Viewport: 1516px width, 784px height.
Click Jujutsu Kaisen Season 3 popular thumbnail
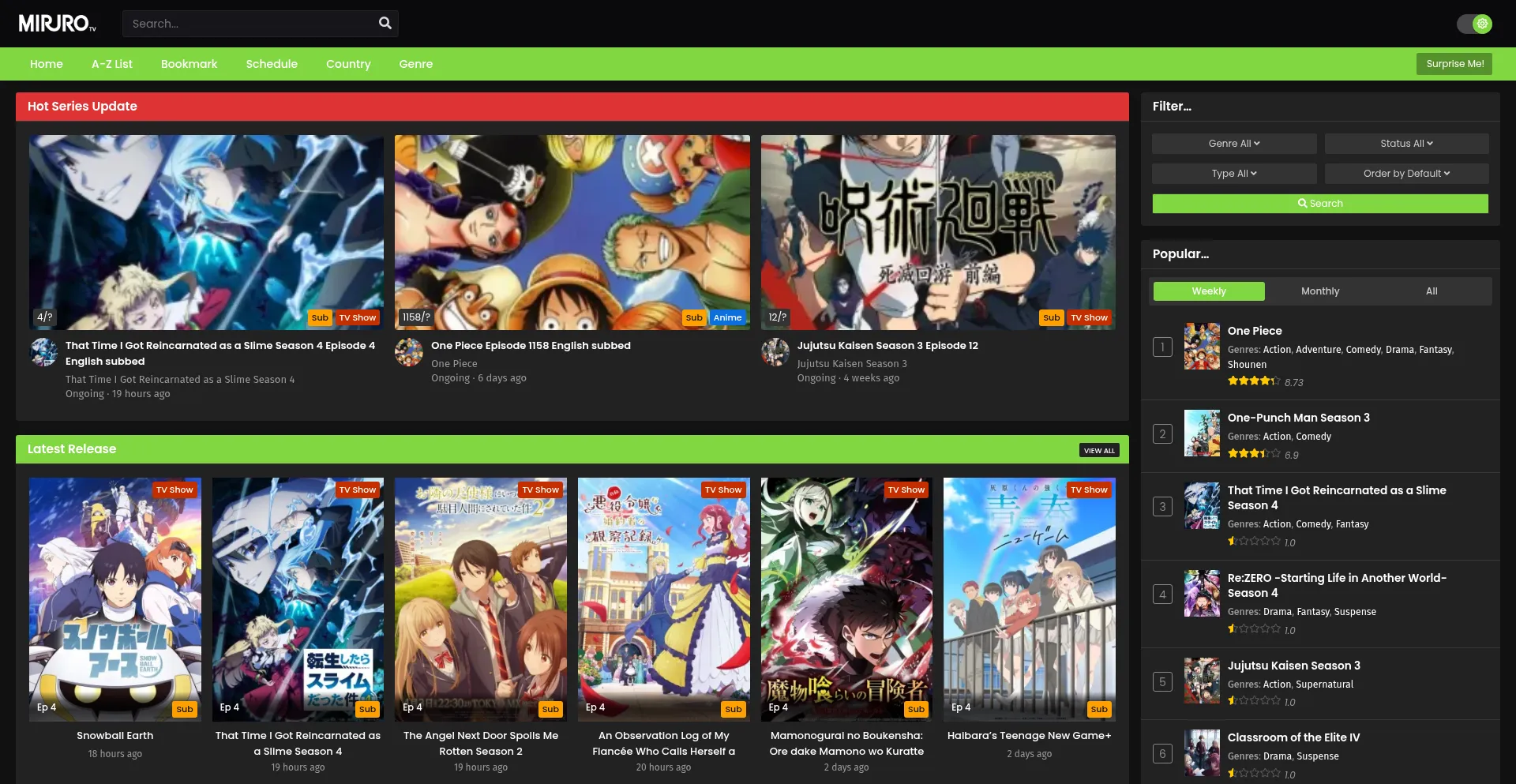pos(1202,681)
